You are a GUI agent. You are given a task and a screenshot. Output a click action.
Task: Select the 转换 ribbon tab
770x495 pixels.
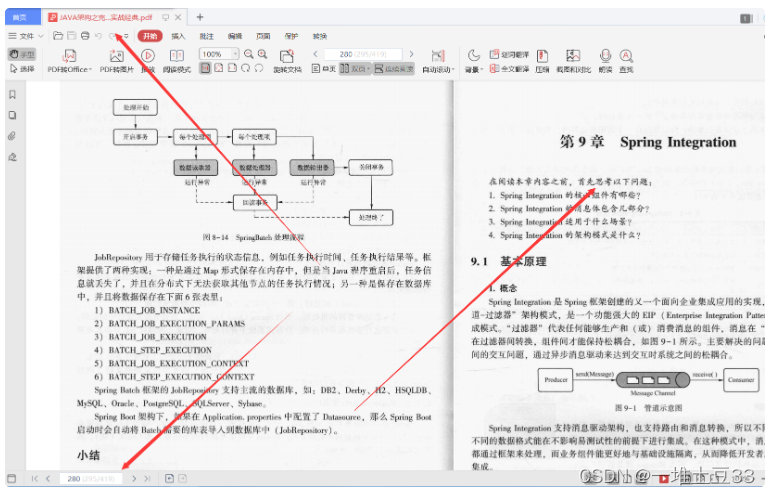320,36
